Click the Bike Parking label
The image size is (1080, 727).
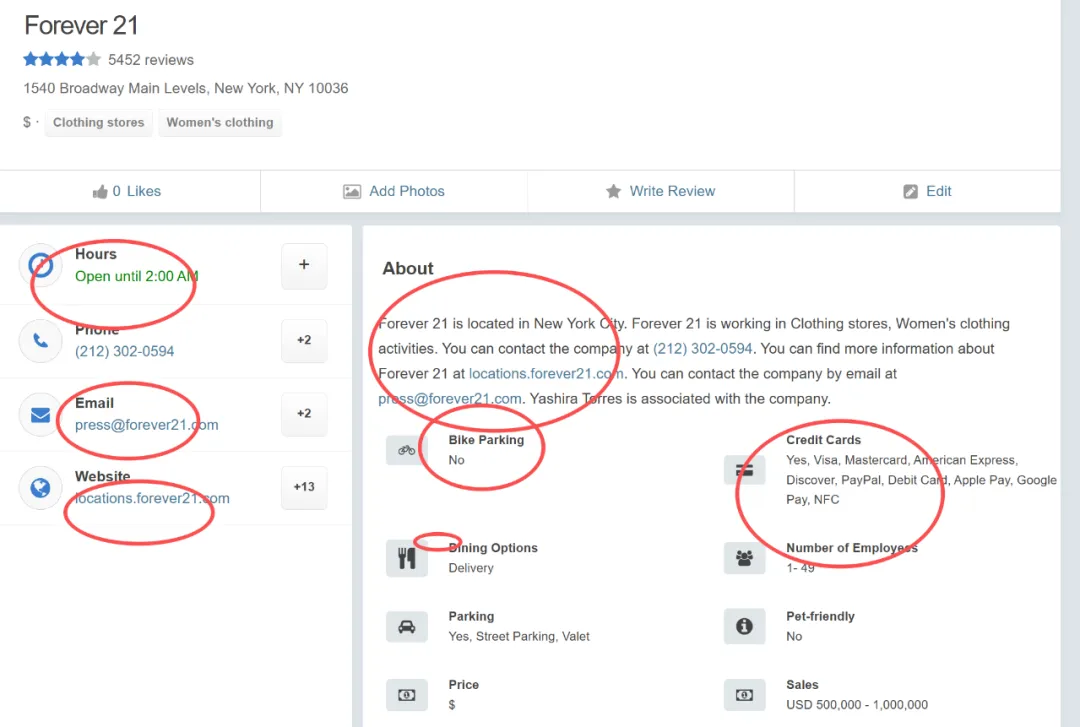486,440
